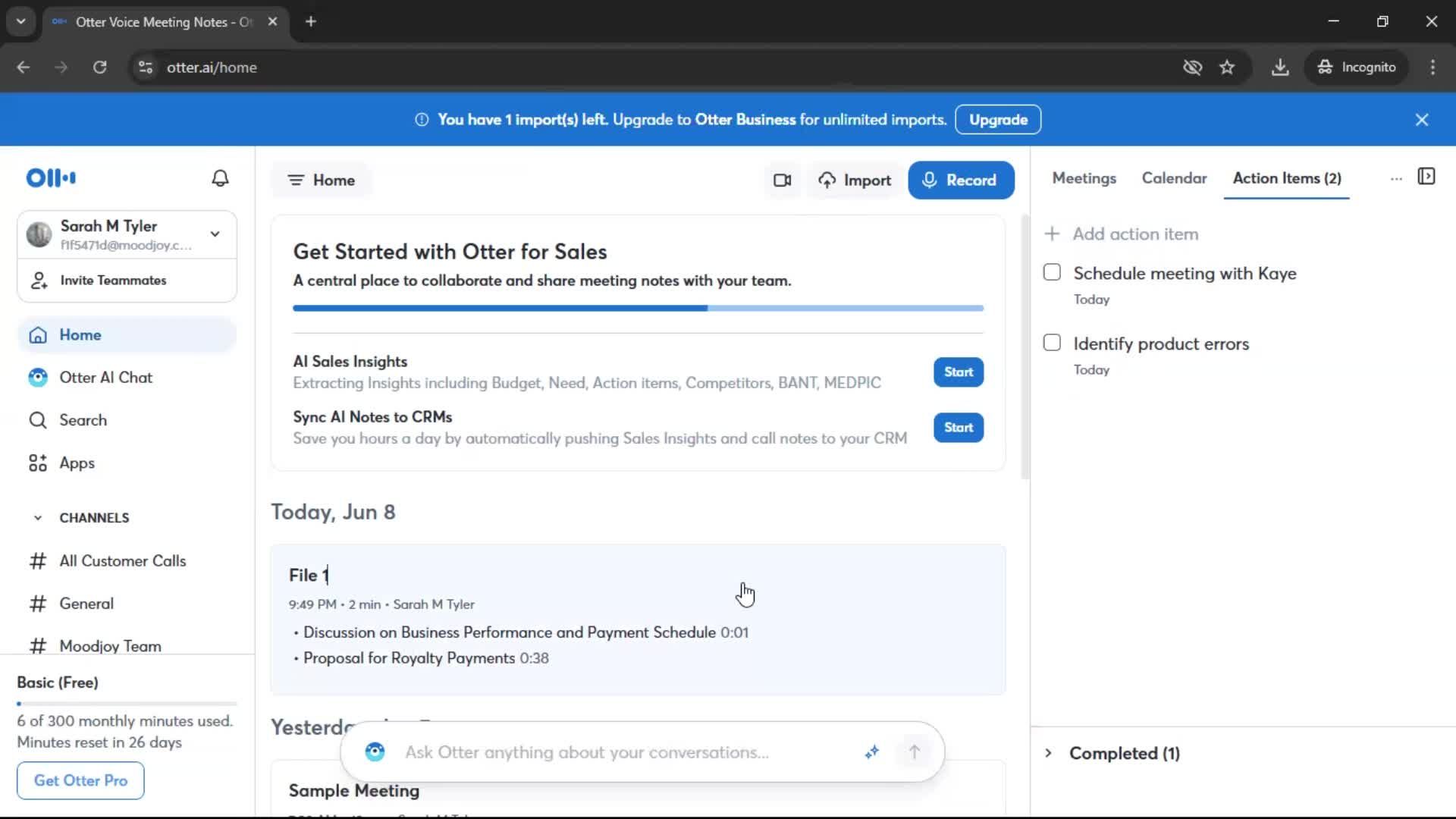Go to Home in the sidebar
The height and width of the screenshot is (819, 1456).
point(127,335)
